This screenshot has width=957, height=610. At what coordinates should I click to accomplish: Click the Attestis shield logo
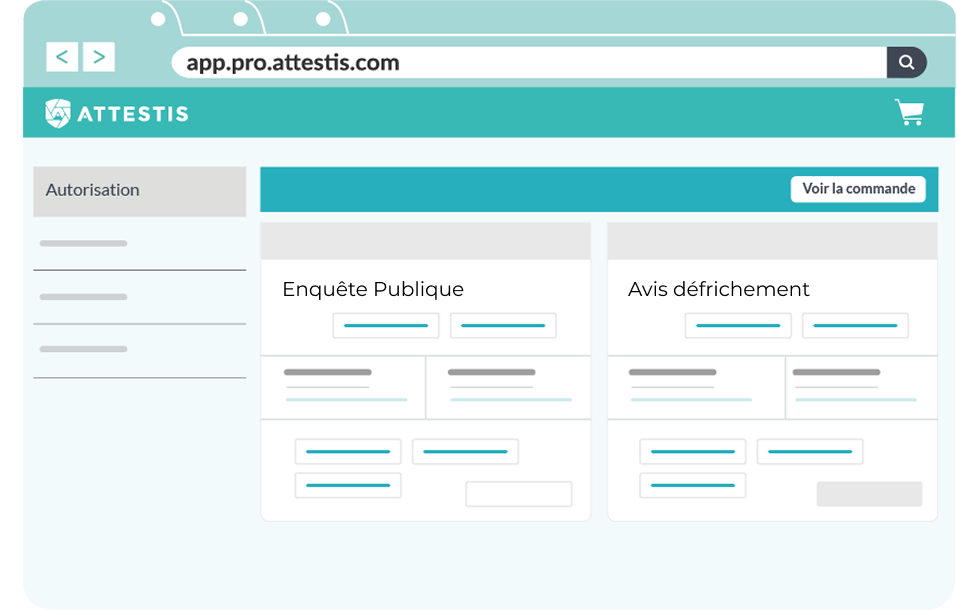pos(58,114)
